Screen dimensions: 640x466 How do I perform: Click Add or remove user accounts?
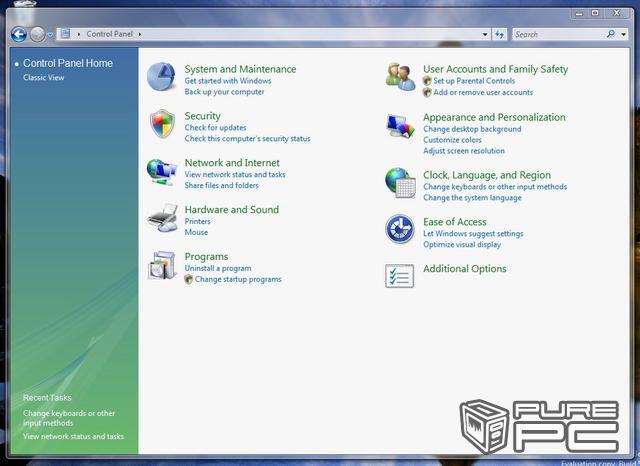pos(483,93)
